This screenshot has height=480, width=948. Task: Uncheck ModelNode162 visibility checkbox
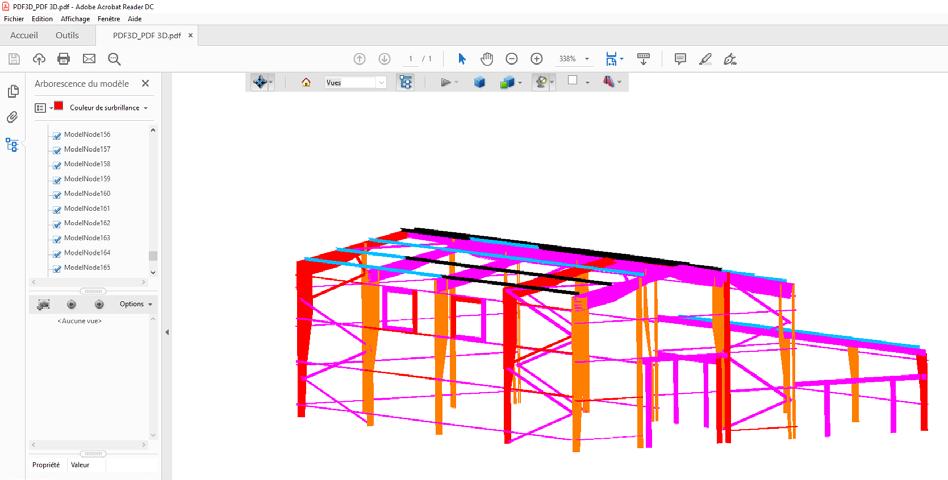pyautogui.click(x=56, y=224)
